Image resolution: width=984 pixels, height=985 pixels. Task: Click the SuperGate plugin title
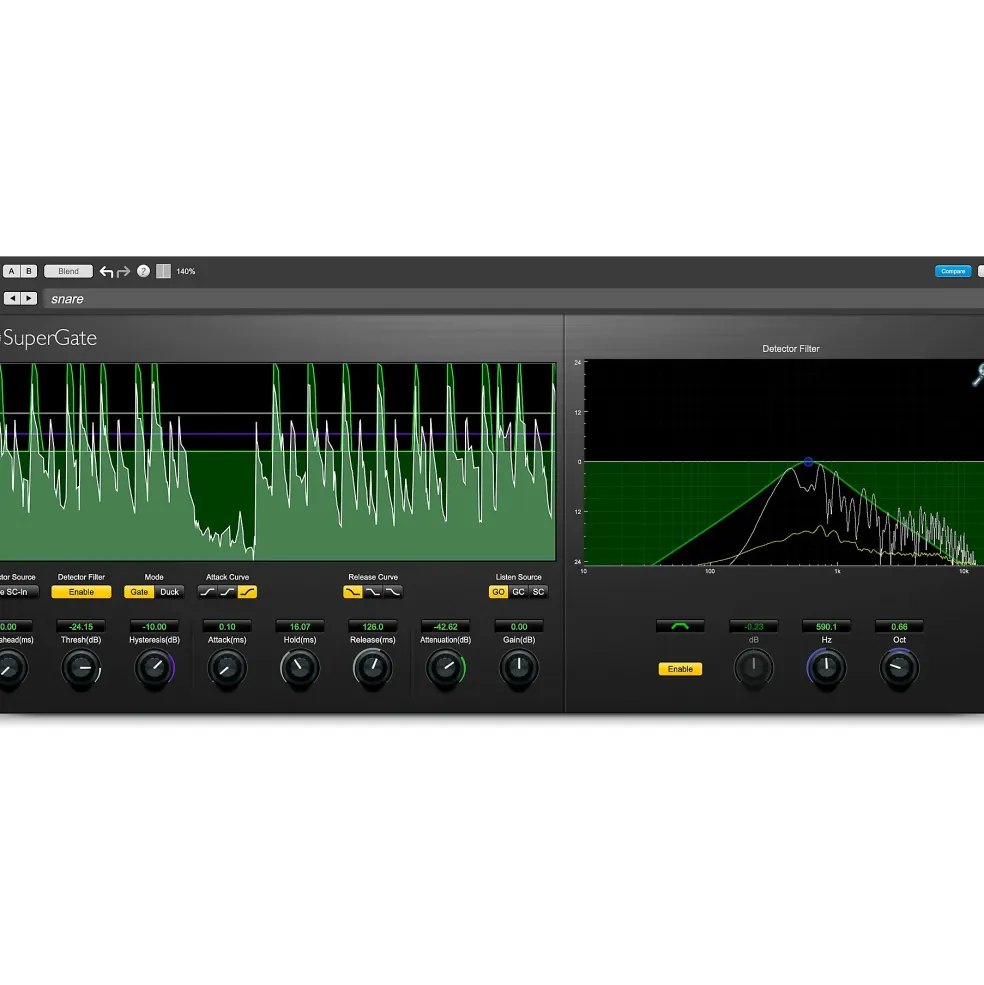click(49, 338)
